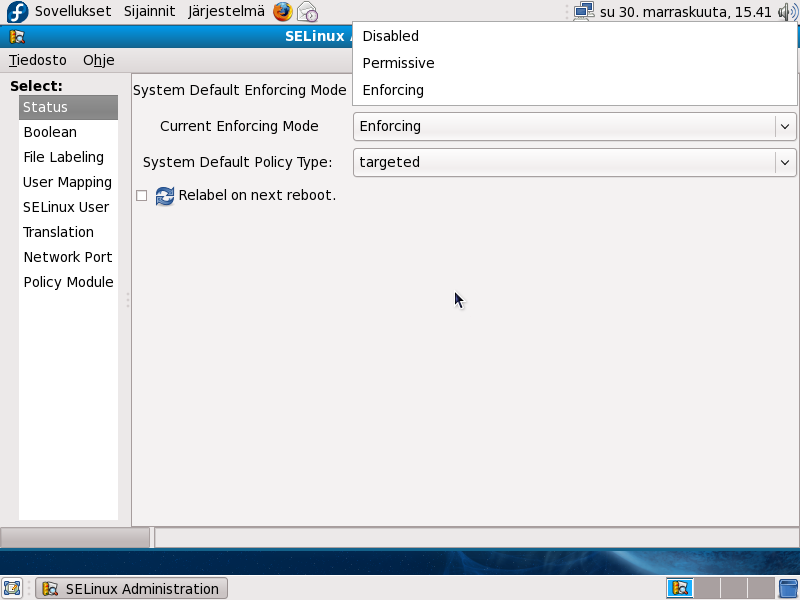The image size is (800, 600).
Task: Select Disabled from the dropdown list
Action: [391, 36]
